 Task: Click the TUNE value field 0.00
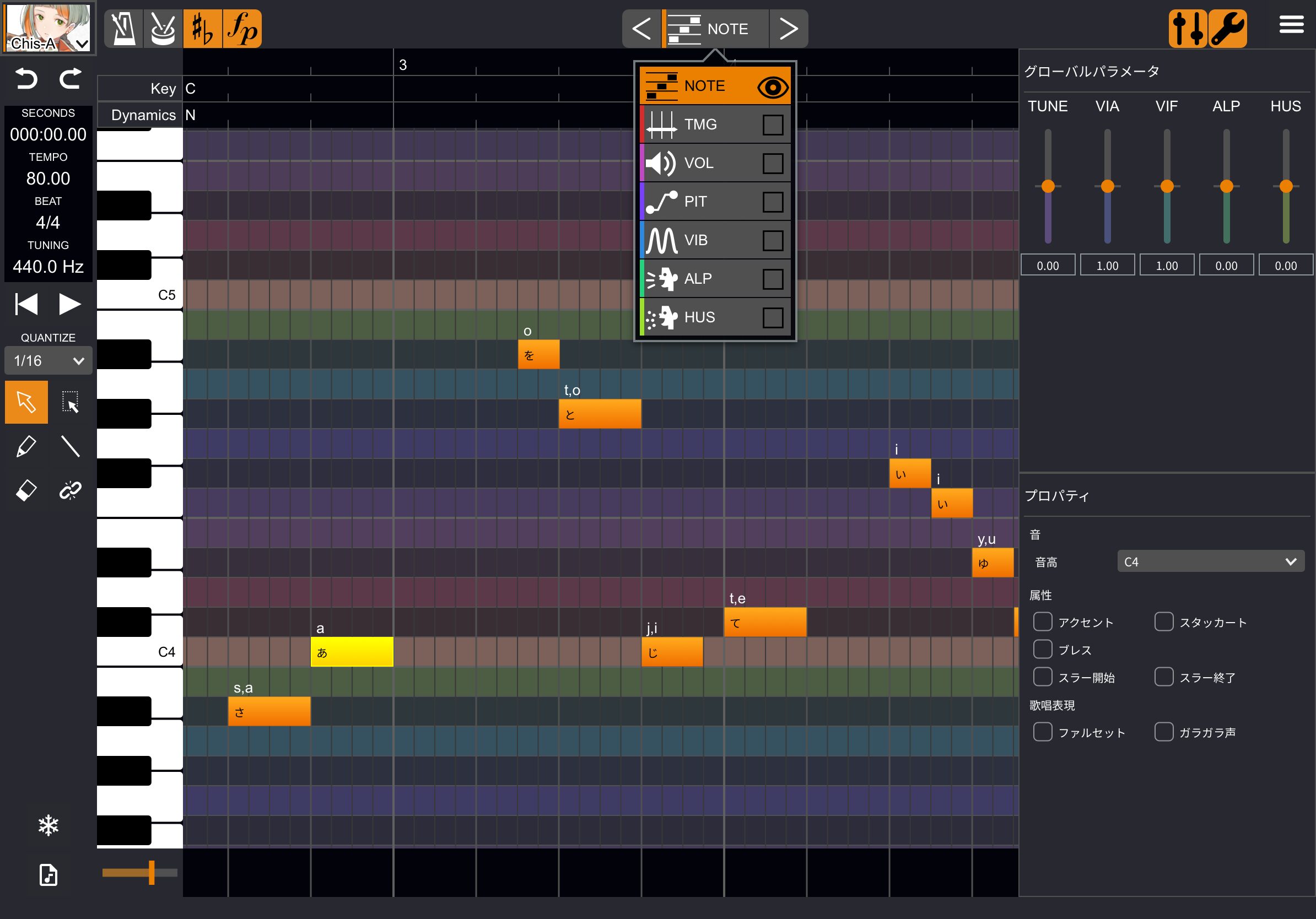pos(1048,265)
